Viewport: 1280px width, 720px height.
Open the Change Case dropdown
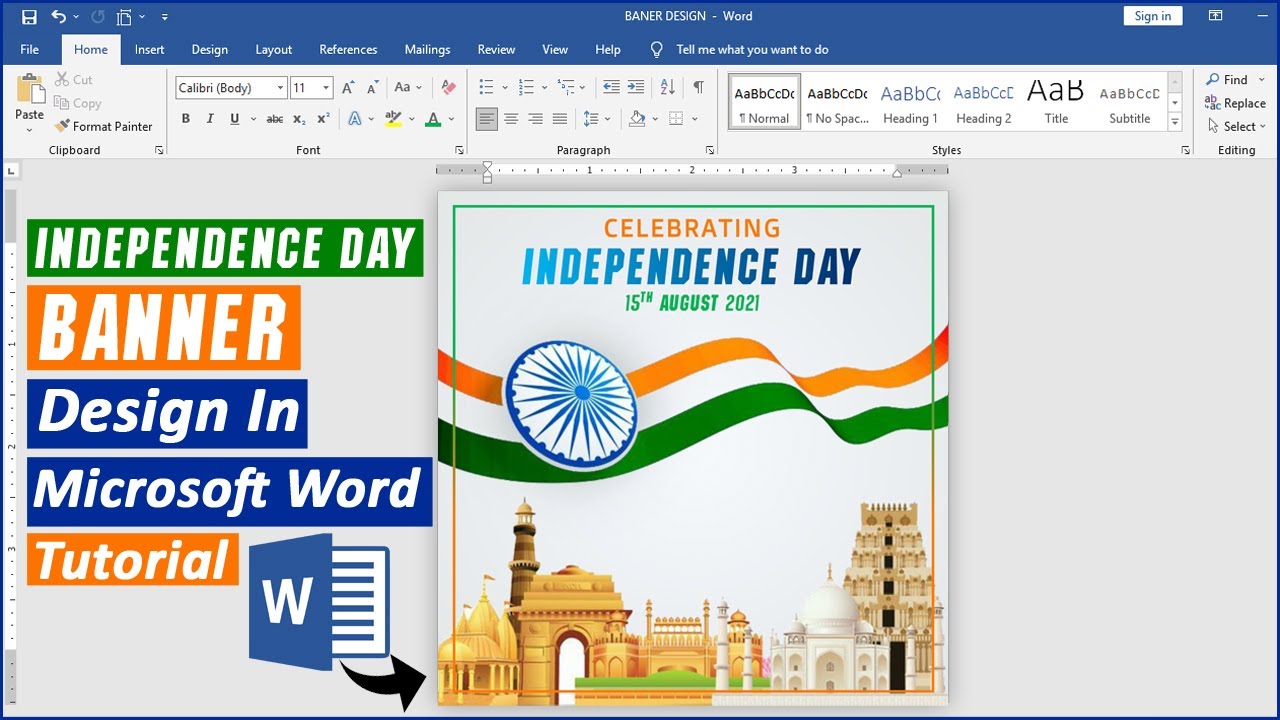point(407,88)
